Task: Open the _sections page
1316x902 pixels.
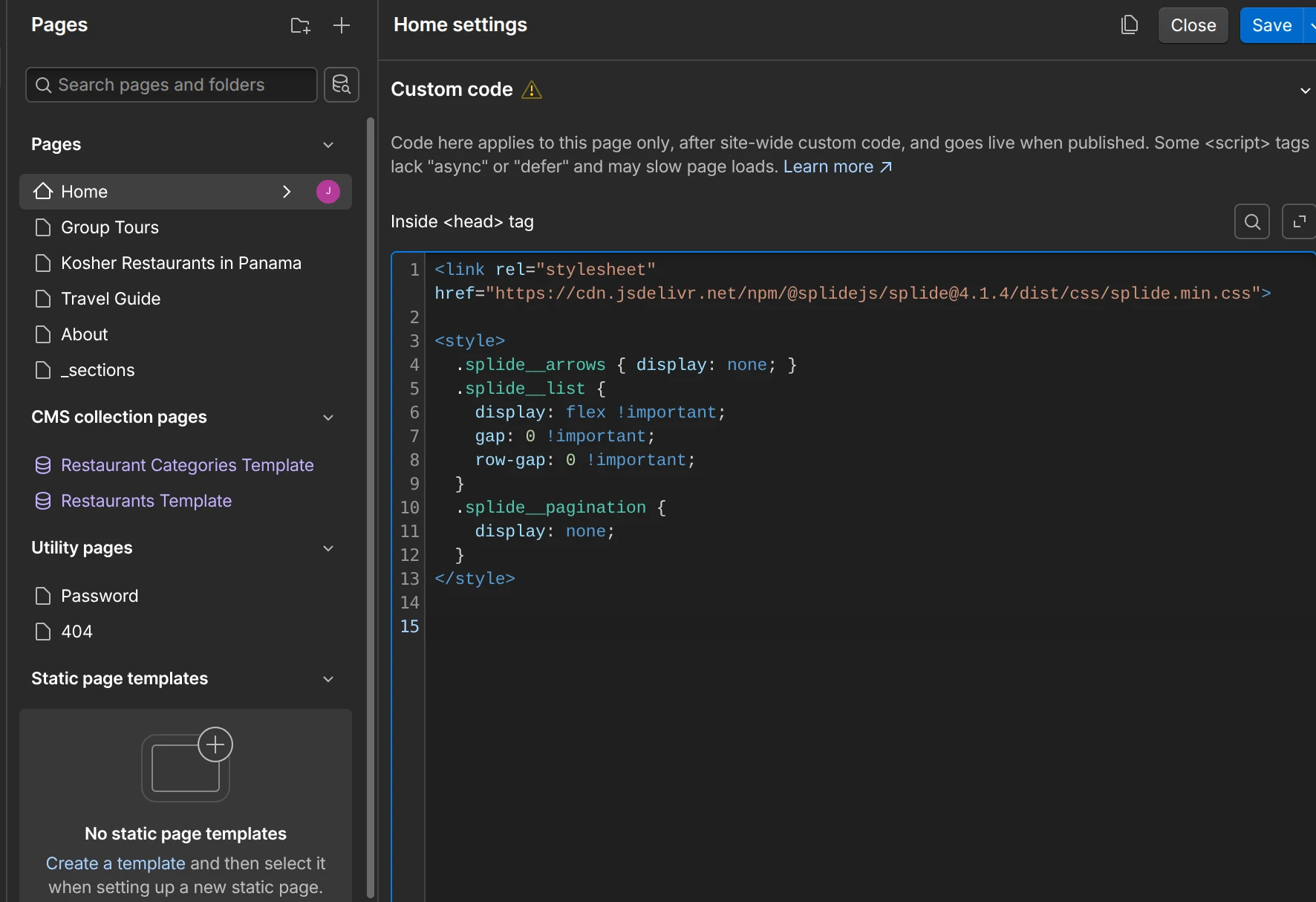Action: coord(98,370)
